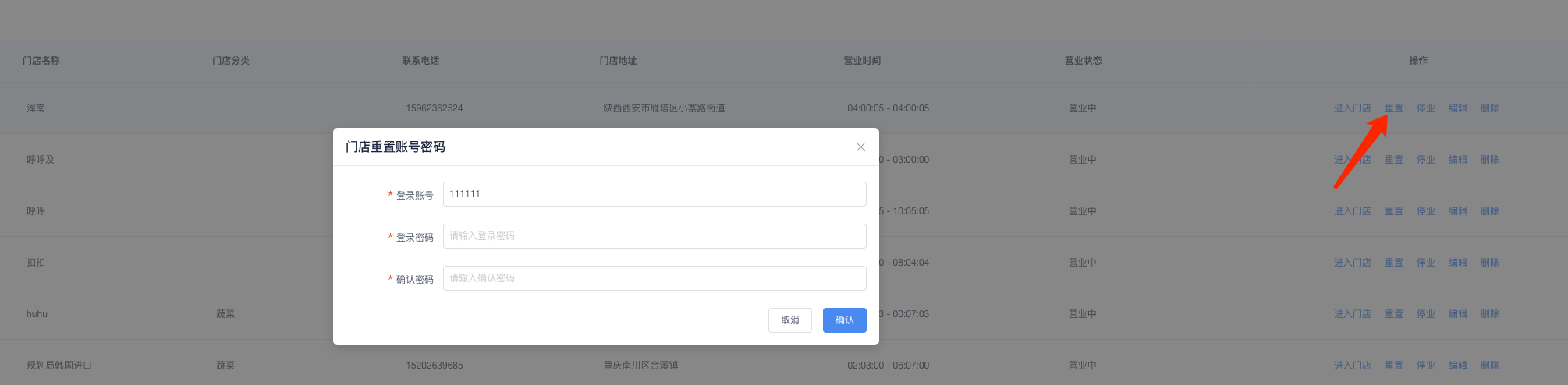Close the 门店重置账号密码 dialog

tap(860, 147)
